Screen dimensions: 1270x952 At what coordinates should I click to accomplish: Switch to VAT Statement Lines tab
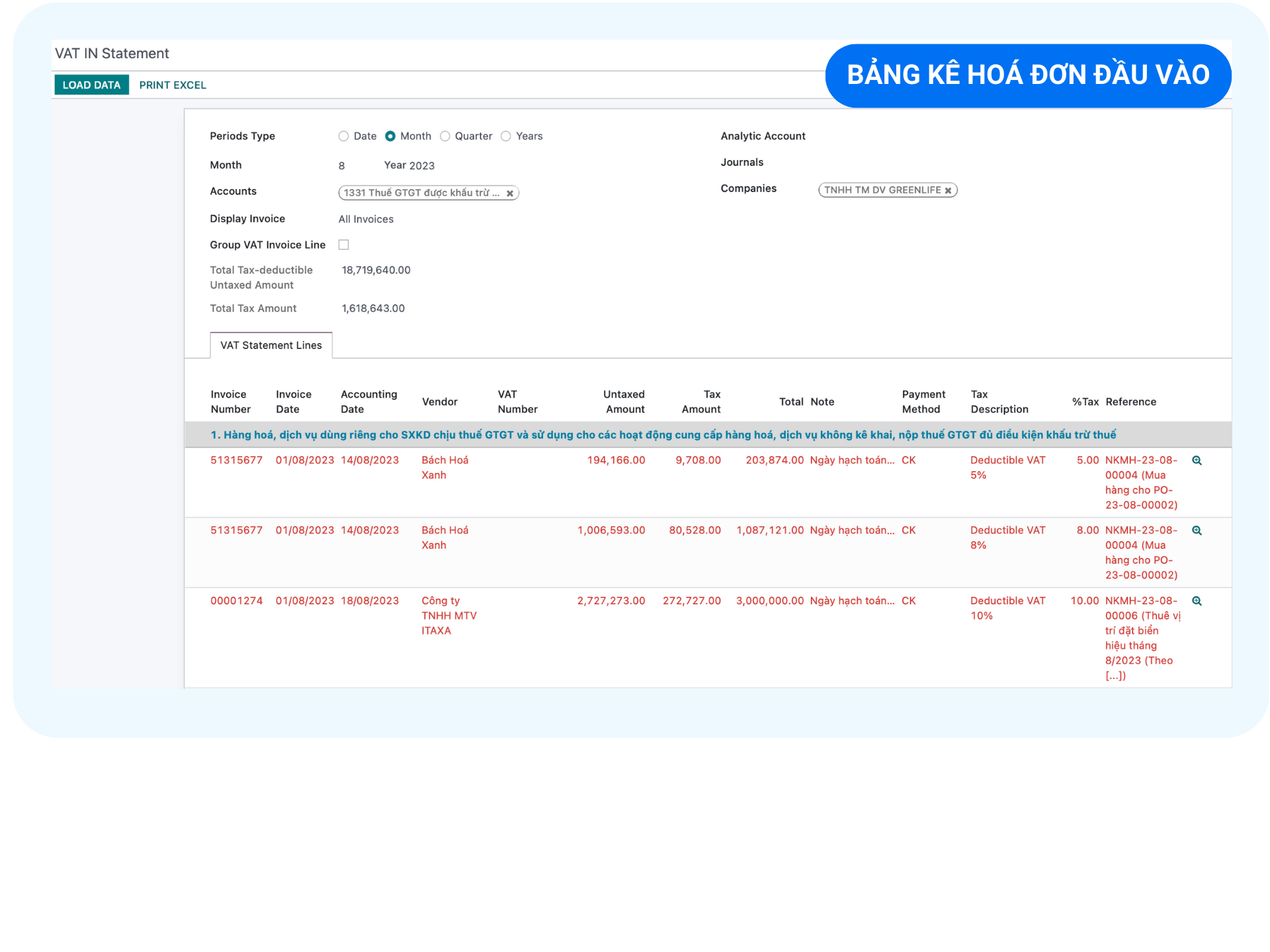pyautogui.click(x=271, y=346)
